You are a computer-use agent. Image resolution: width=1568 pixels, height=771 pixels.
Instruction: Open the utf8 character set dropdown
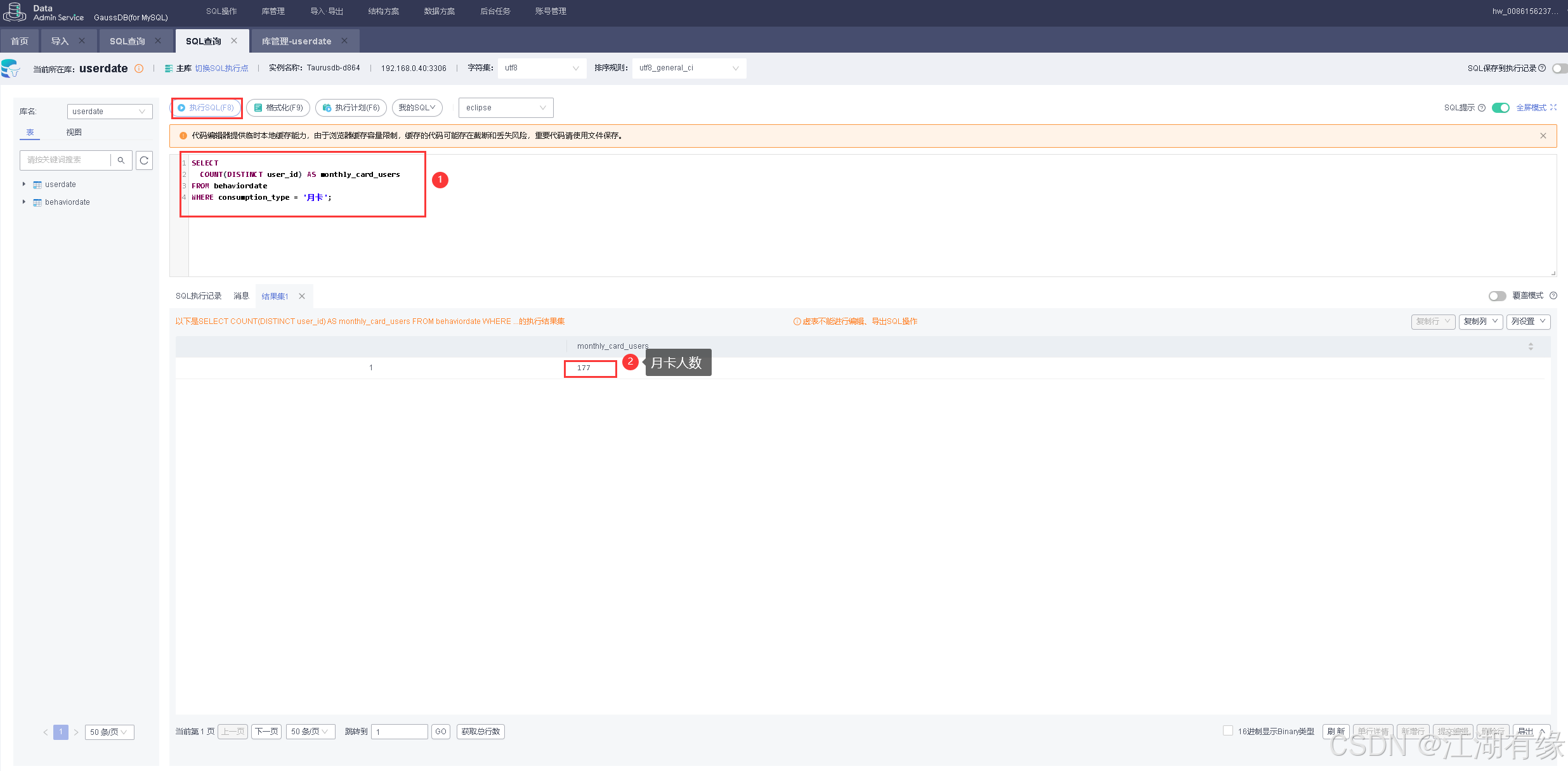pos(541,68)
